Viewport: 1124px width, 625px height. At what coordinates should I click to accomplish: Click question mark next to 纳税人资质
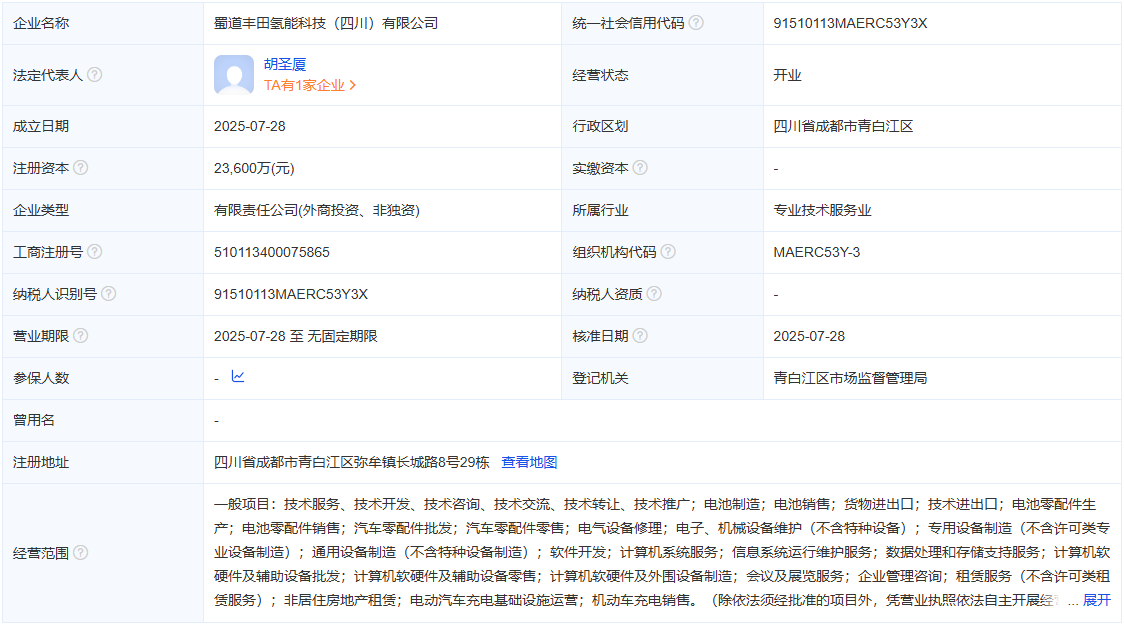[654, 294]
